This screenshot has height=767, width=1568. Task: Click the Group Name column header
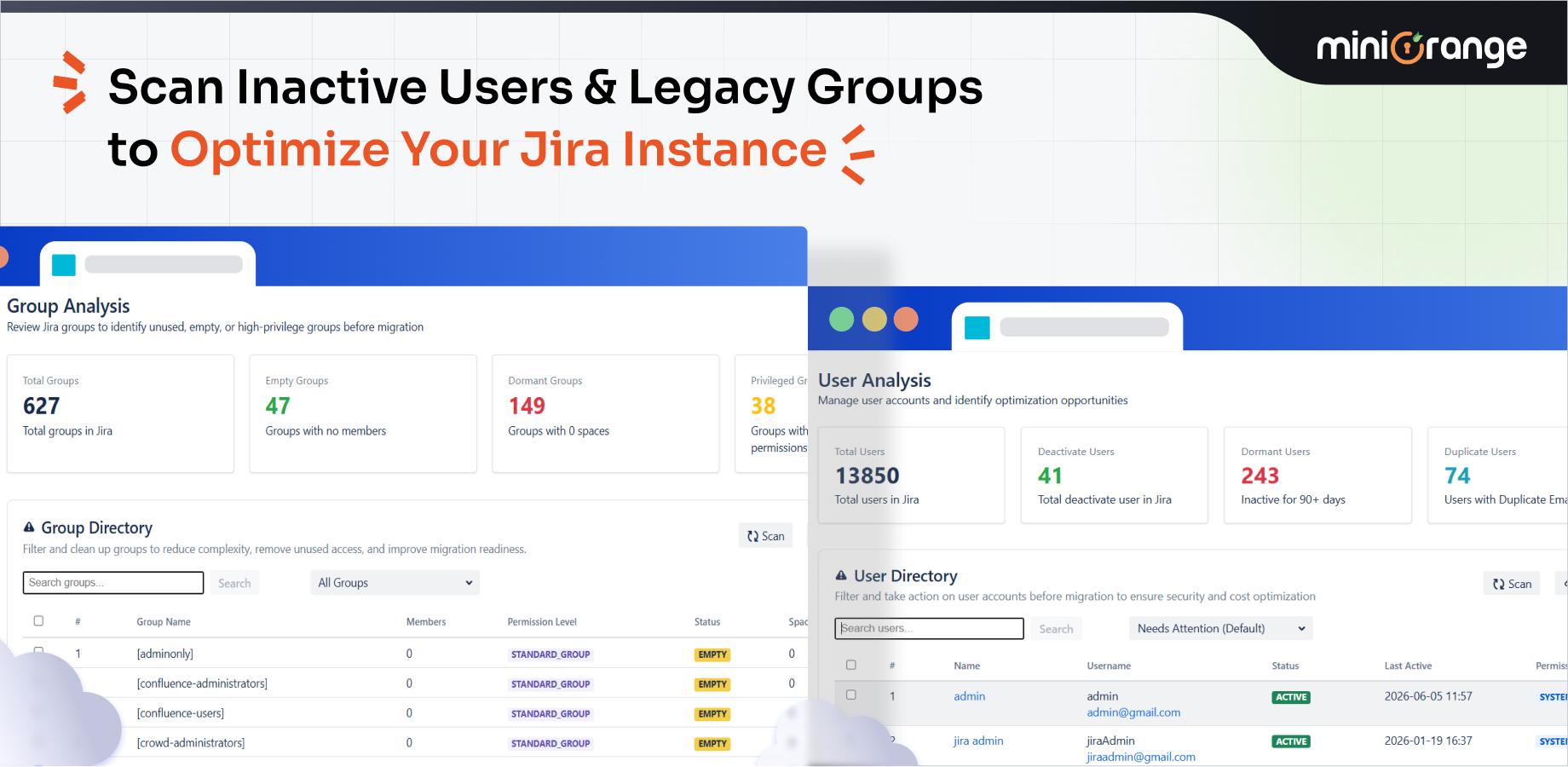164,622
